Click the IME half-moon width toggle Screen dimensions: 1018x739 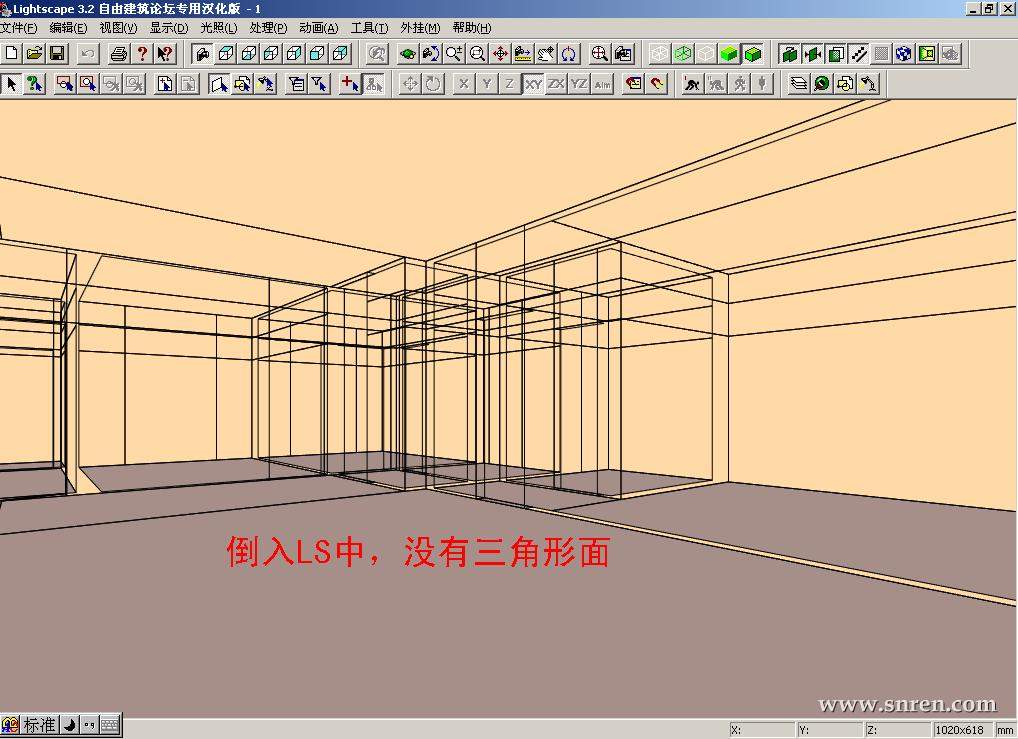coord(70,725)
